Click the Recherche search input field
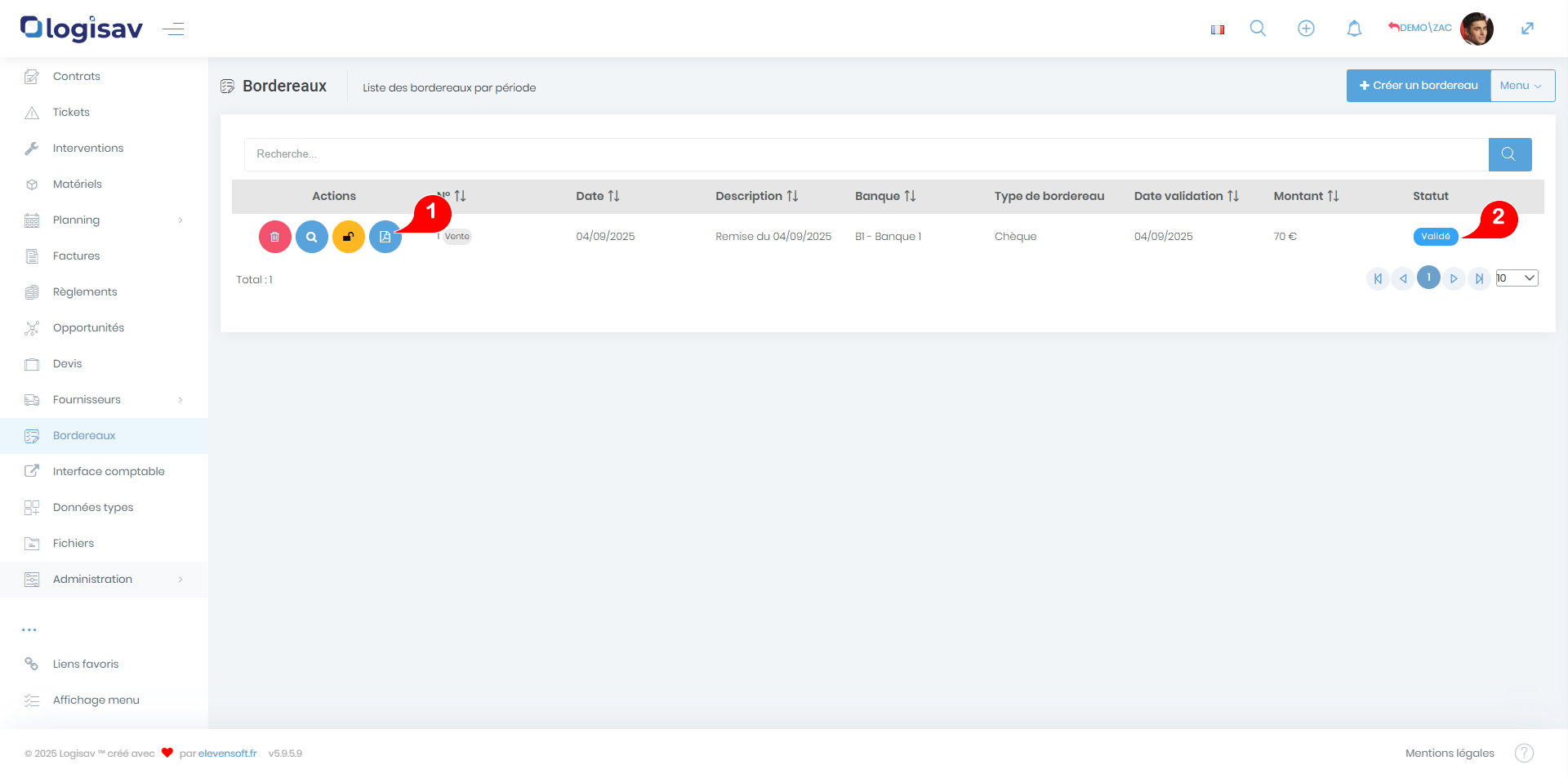 click(x=866, y=154)
